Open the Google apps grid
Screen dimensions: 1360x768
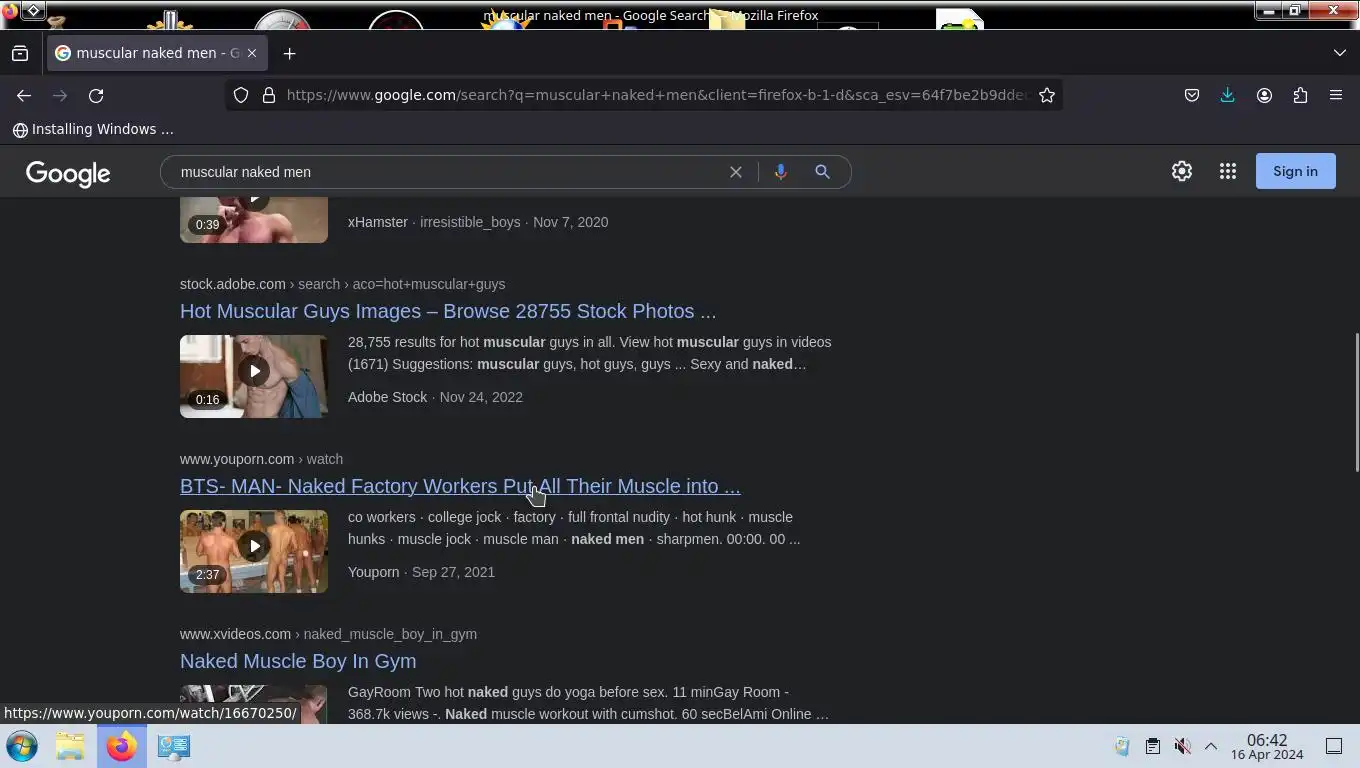coord(1228,171)
